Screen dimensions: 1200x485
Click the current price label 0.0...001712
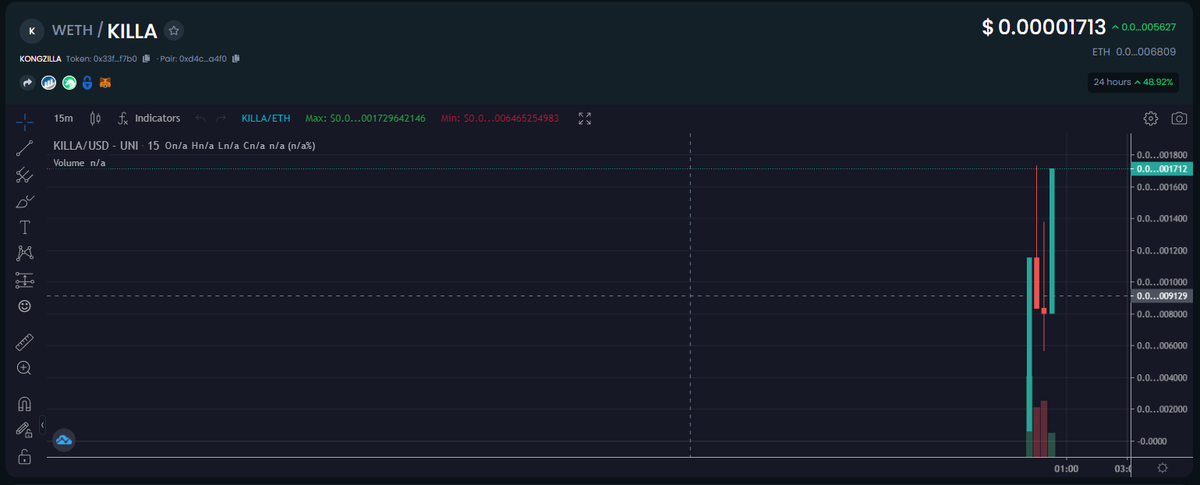click(x=1160, y=169)
